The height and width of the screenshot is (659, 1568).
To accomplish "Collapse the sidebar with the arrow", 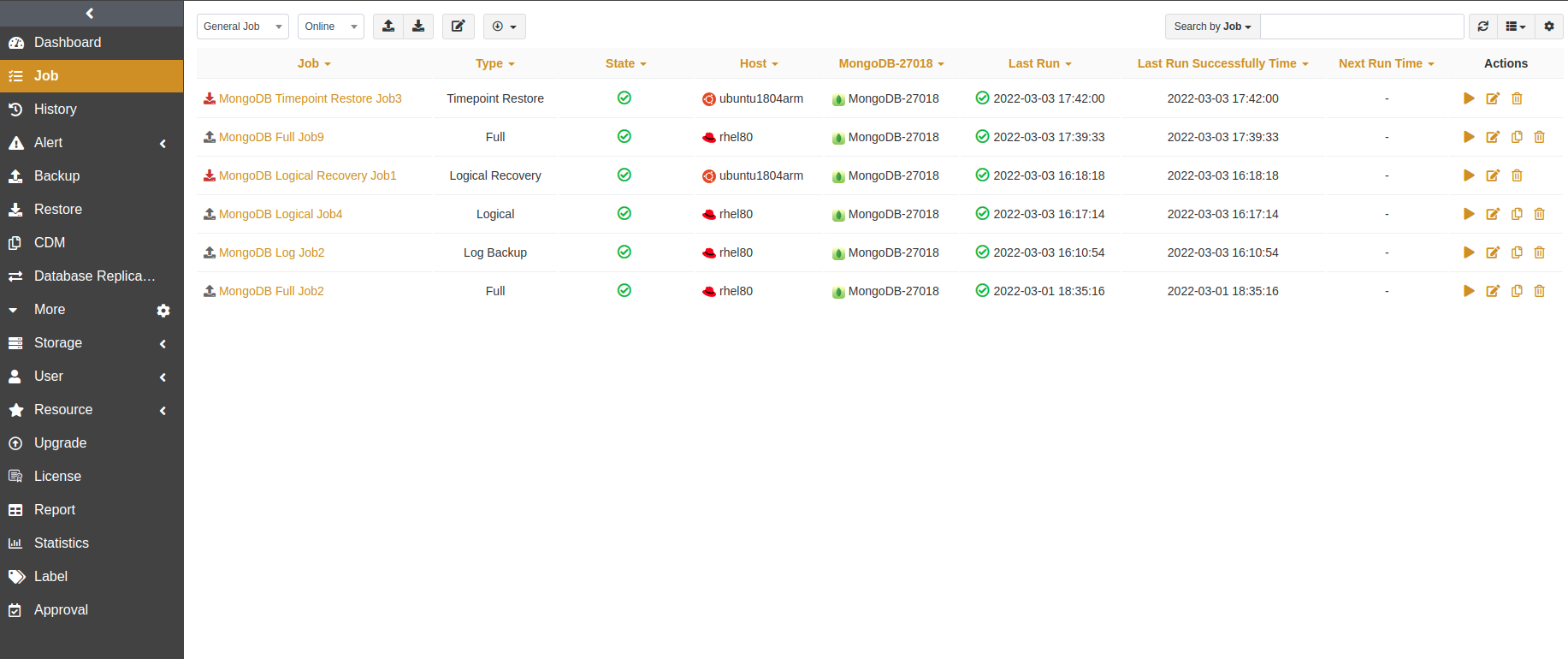I will (90, 13).
